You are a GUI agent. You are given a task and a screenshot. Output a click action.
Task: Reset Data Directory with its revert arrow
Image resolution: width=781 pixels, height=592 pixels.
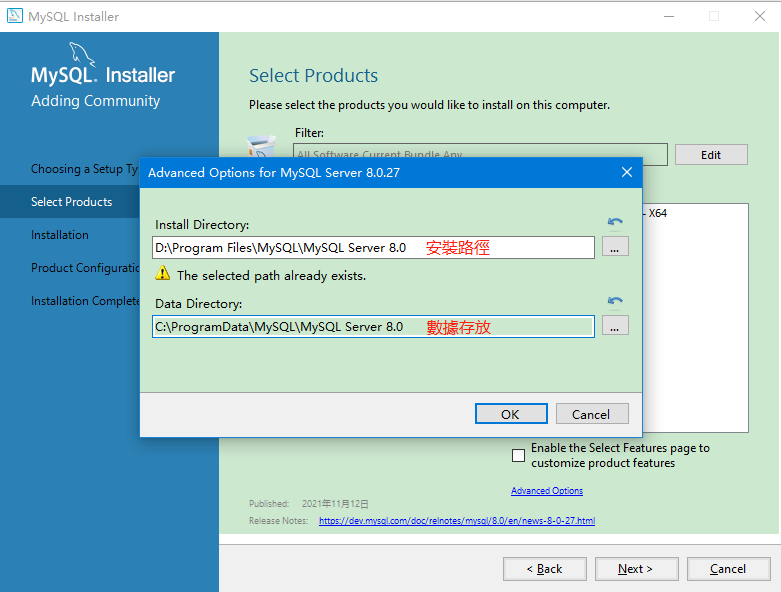[615, 301]
